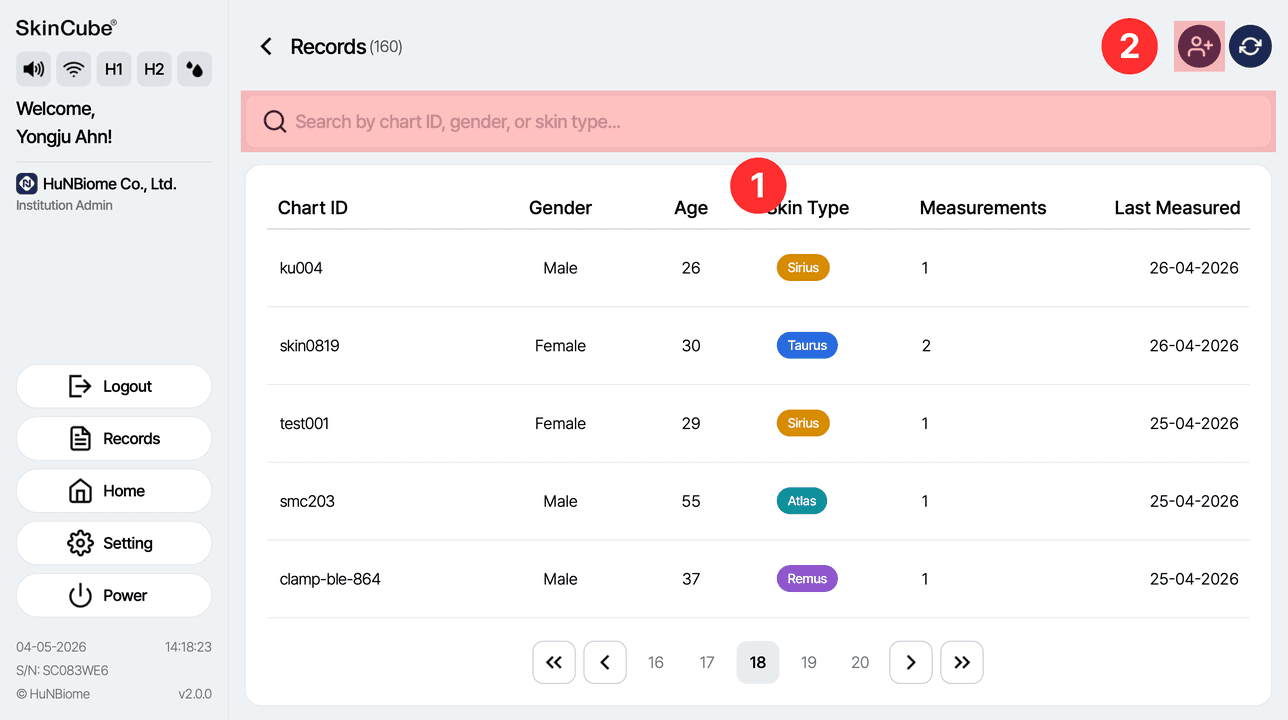Open page 16 of records
1288x720 pixels.
click(x=656, y=662)
